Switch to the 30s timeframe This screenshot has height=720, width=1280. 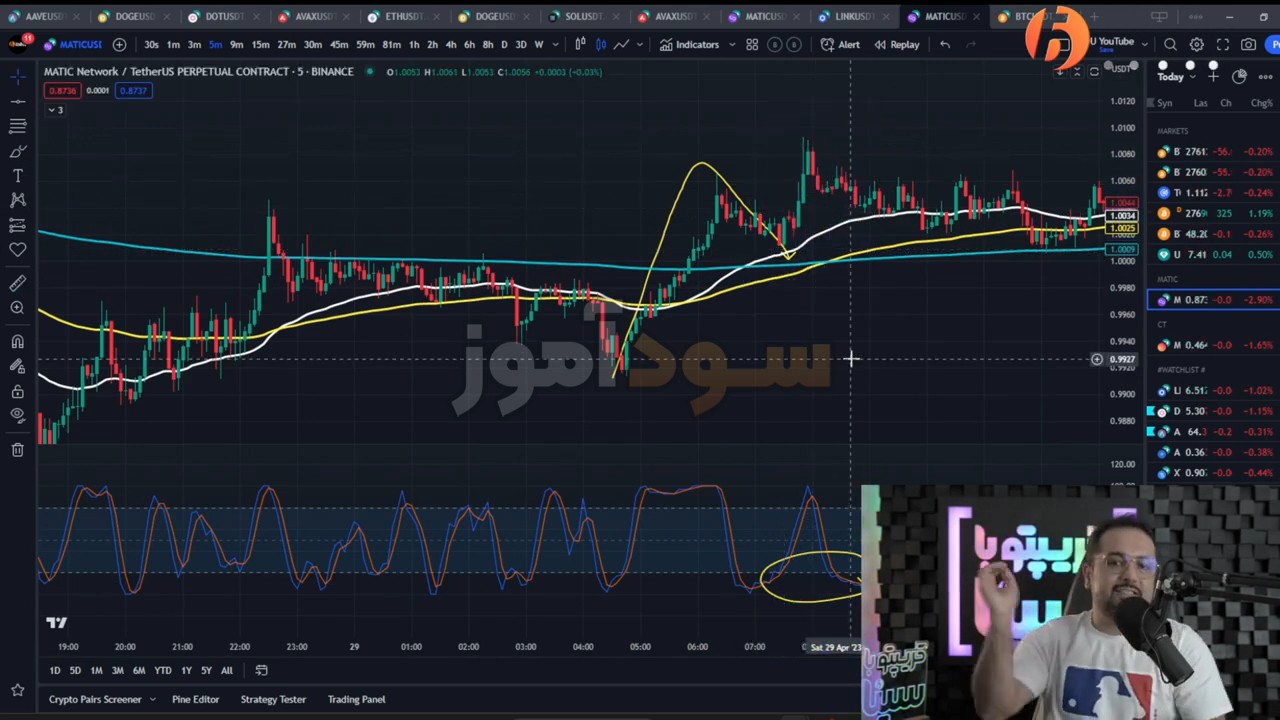pyautogui.click(x=151, y=44)
